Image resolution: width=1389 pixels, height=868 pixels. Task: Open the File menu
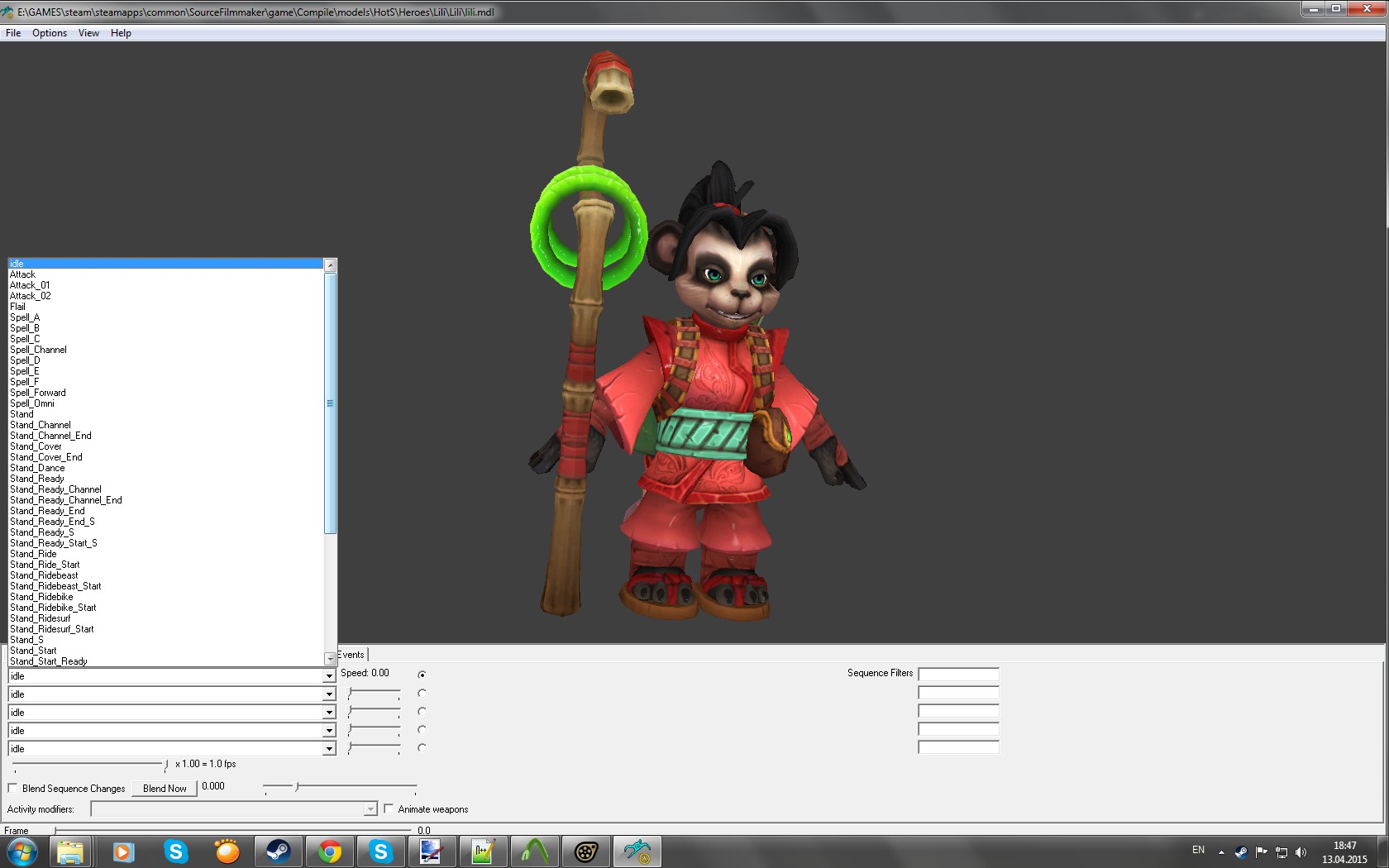(13, 33)
